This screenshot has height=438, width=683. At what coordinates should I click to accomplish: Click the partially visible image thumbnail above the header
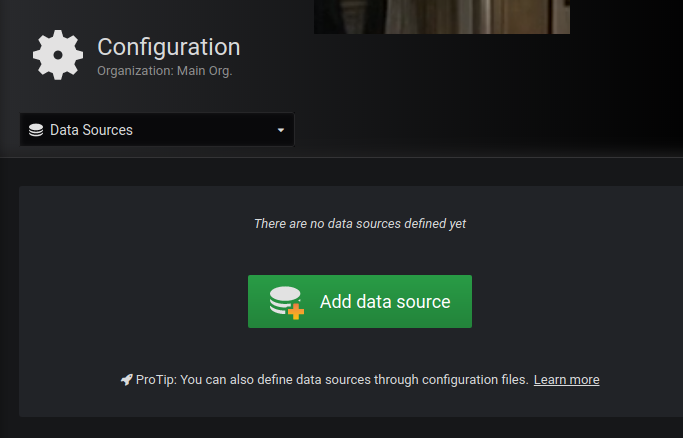point(442,17)
